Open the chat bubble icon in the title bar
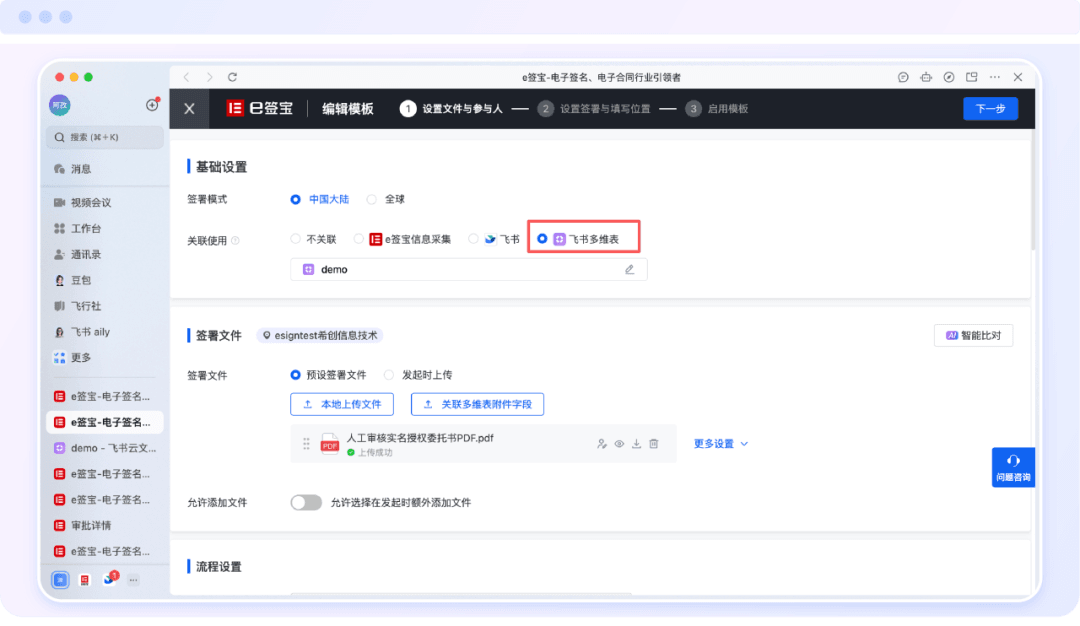The height and width of the screenshot is (626, 1080). [903, 77]
